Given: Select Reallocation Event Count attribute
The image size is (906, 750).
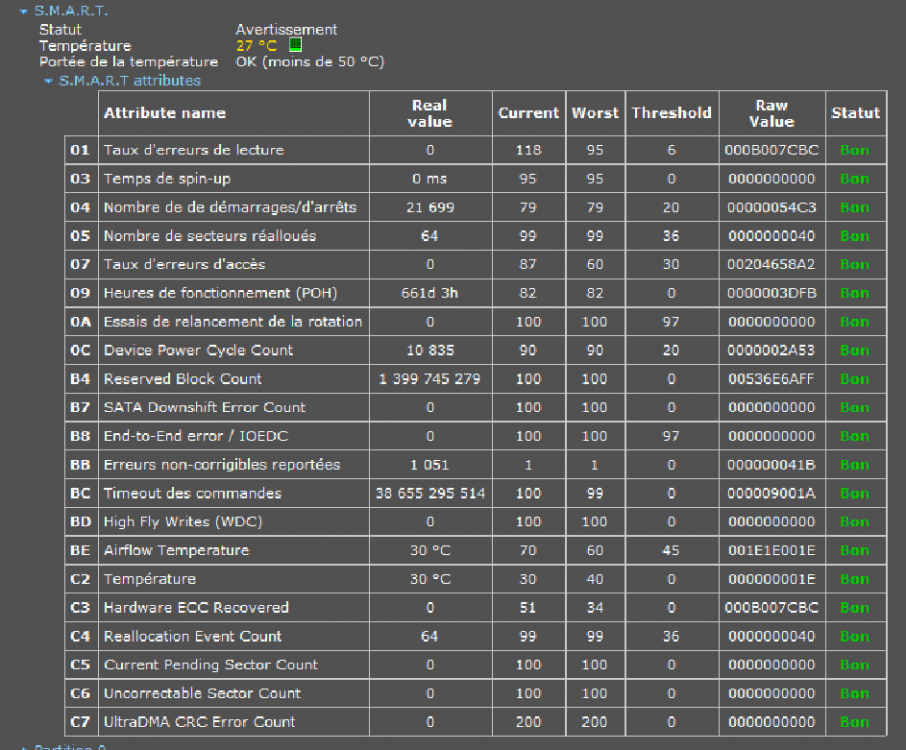Looking at the screenshot, I should [192, 636].
